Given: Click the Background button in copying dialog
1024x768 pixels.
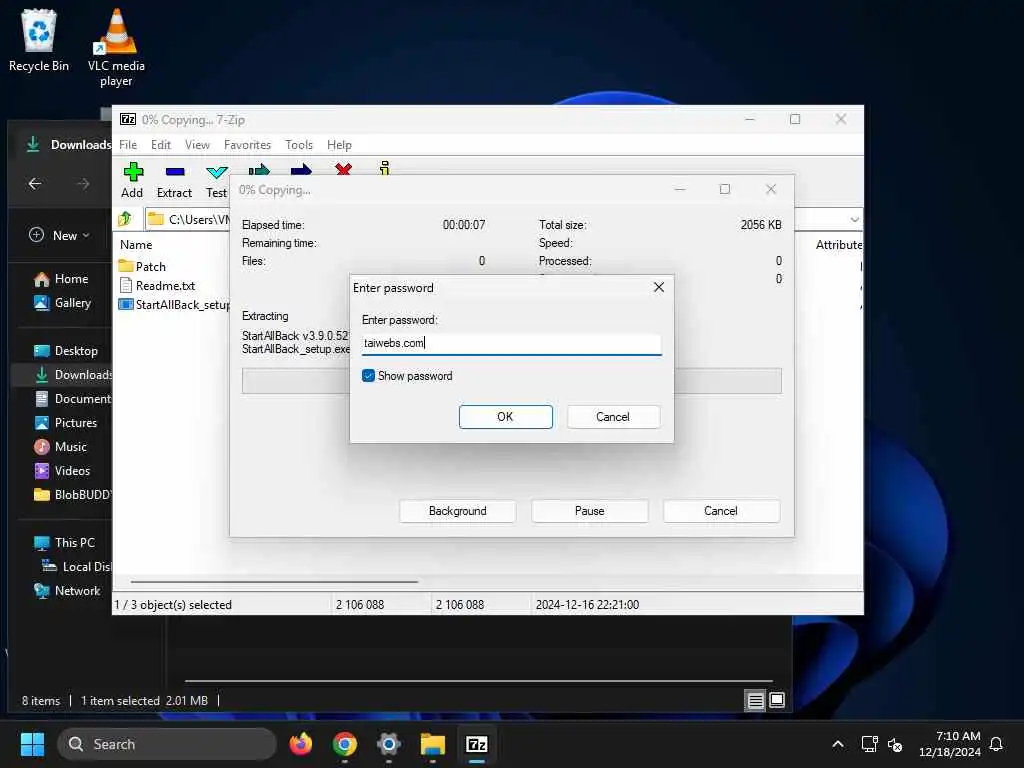Looking at the screenshot, I should click(458, 511).
